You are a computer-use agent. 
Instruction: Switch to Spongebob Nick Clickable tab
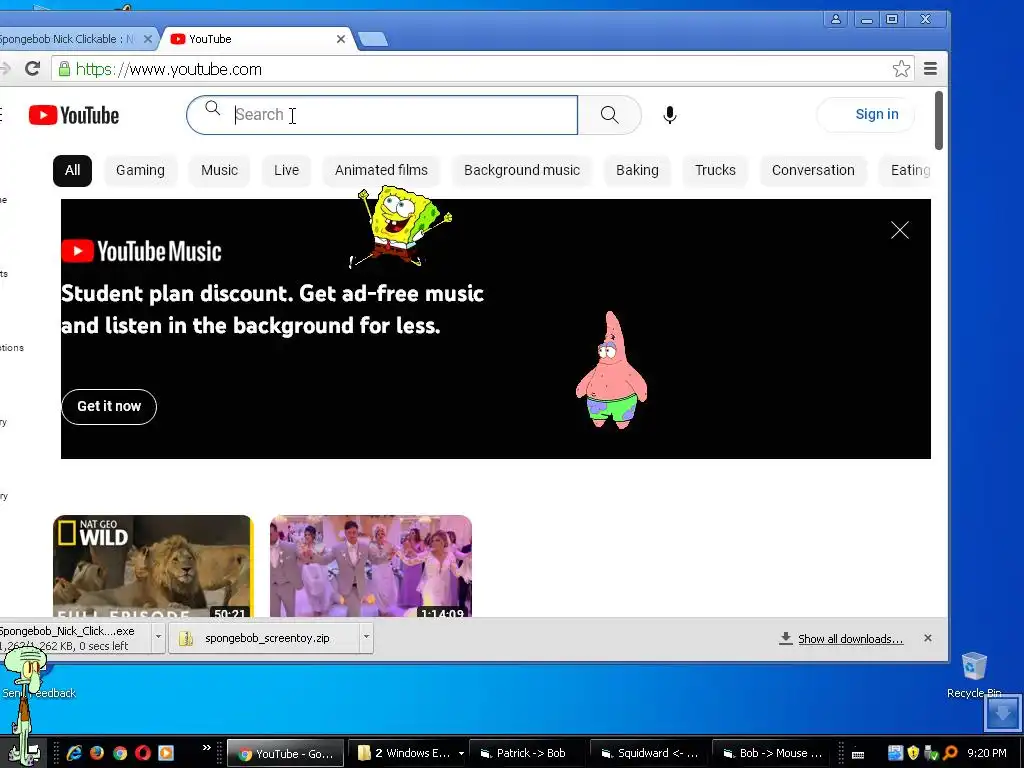[x=72, y=39]
